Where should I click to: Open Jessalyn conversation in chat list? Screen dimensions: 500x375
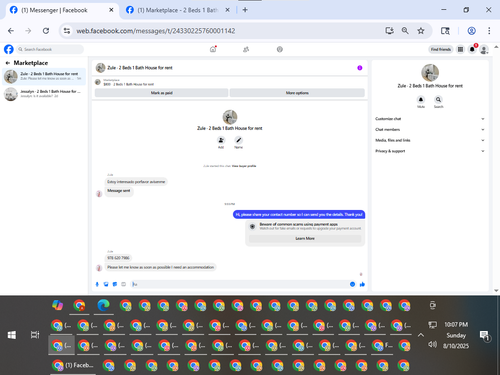pyautogui.click(x=44, y=94)
